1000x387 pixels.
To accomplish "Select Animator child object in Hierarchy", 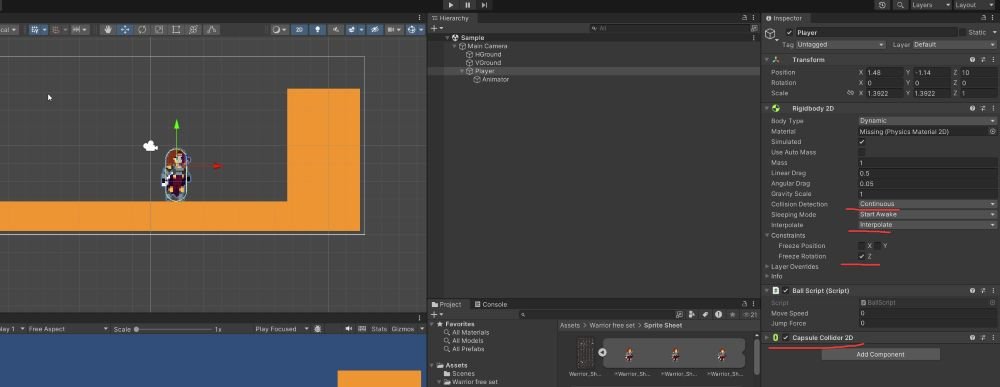I will point(496,80).
